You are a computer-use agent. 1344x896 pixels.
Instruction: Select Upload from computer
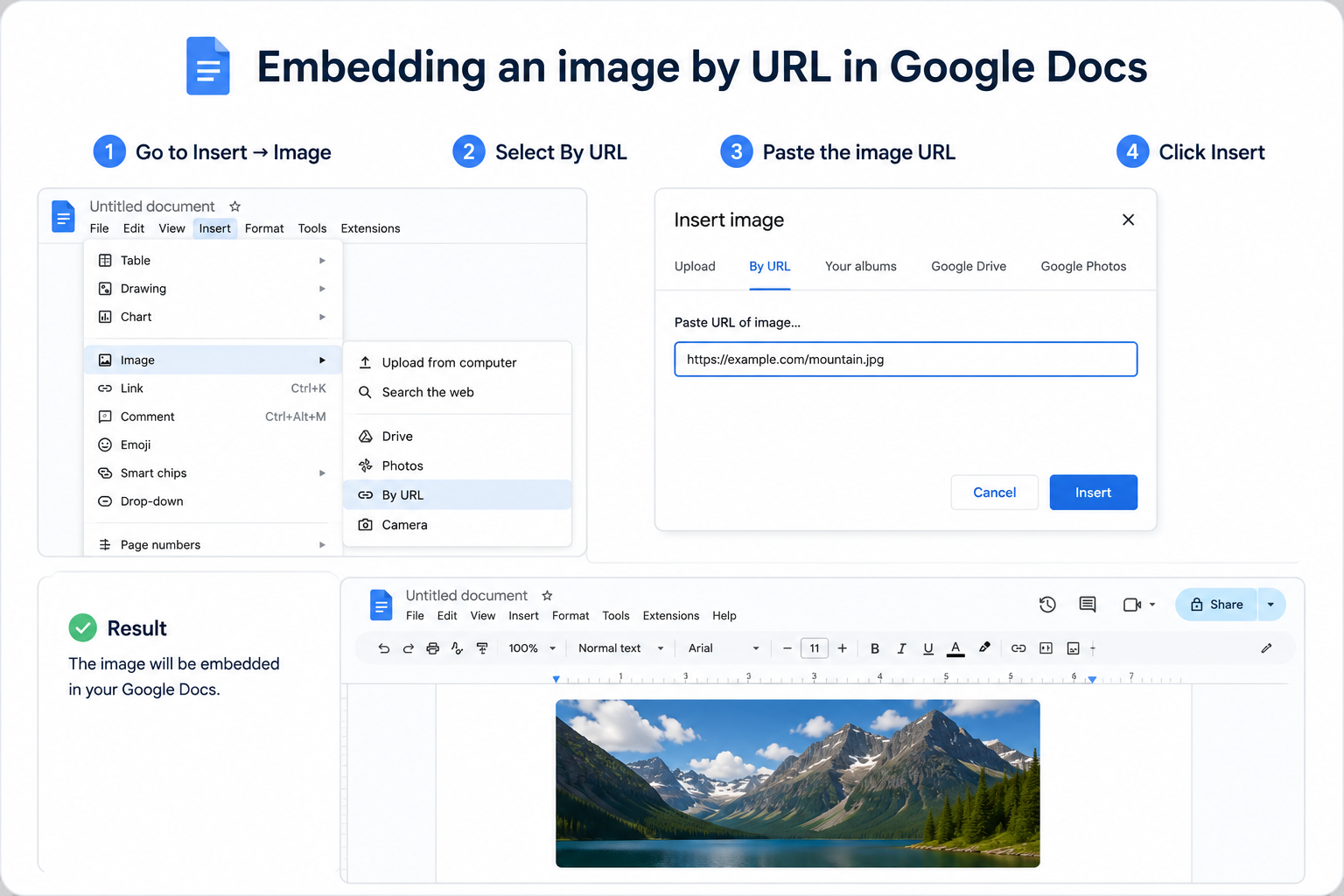(x=457, y=362)
